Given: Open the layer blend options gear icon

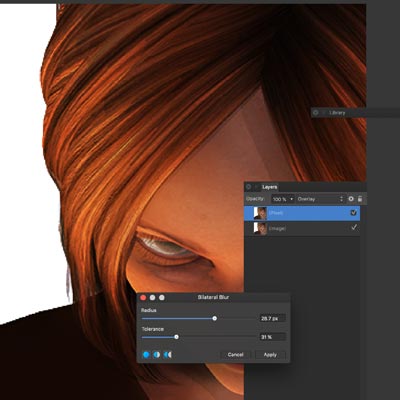Looking at the screenshot, I should [351, 199].
